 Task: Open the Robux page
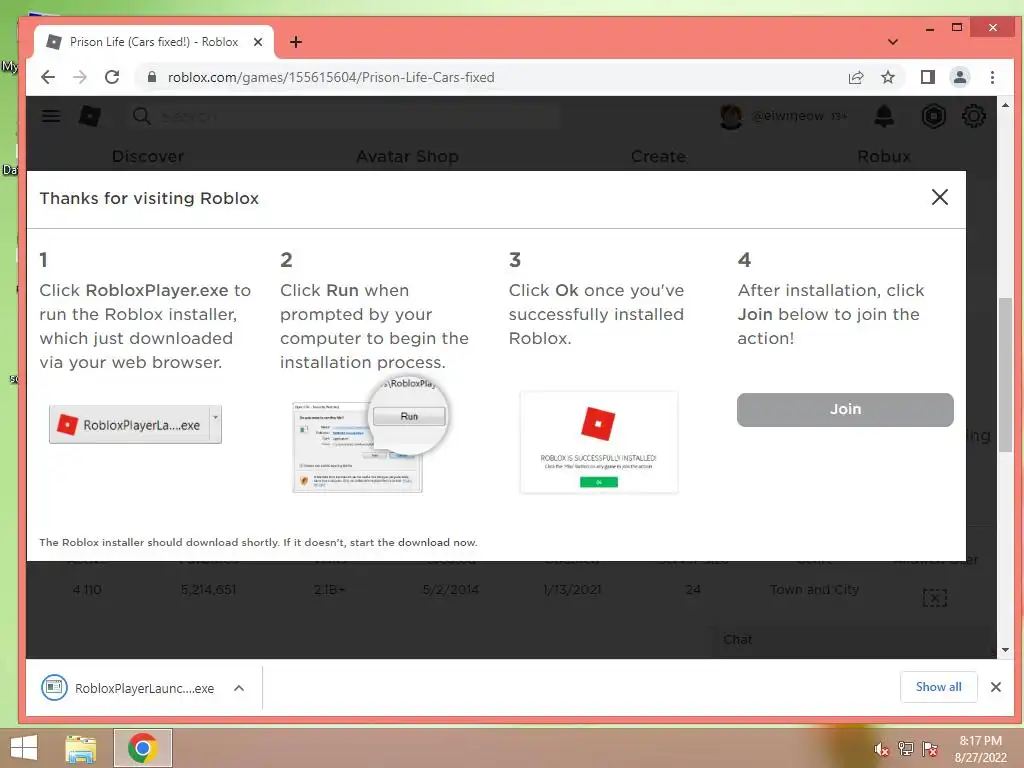(884, 157)
